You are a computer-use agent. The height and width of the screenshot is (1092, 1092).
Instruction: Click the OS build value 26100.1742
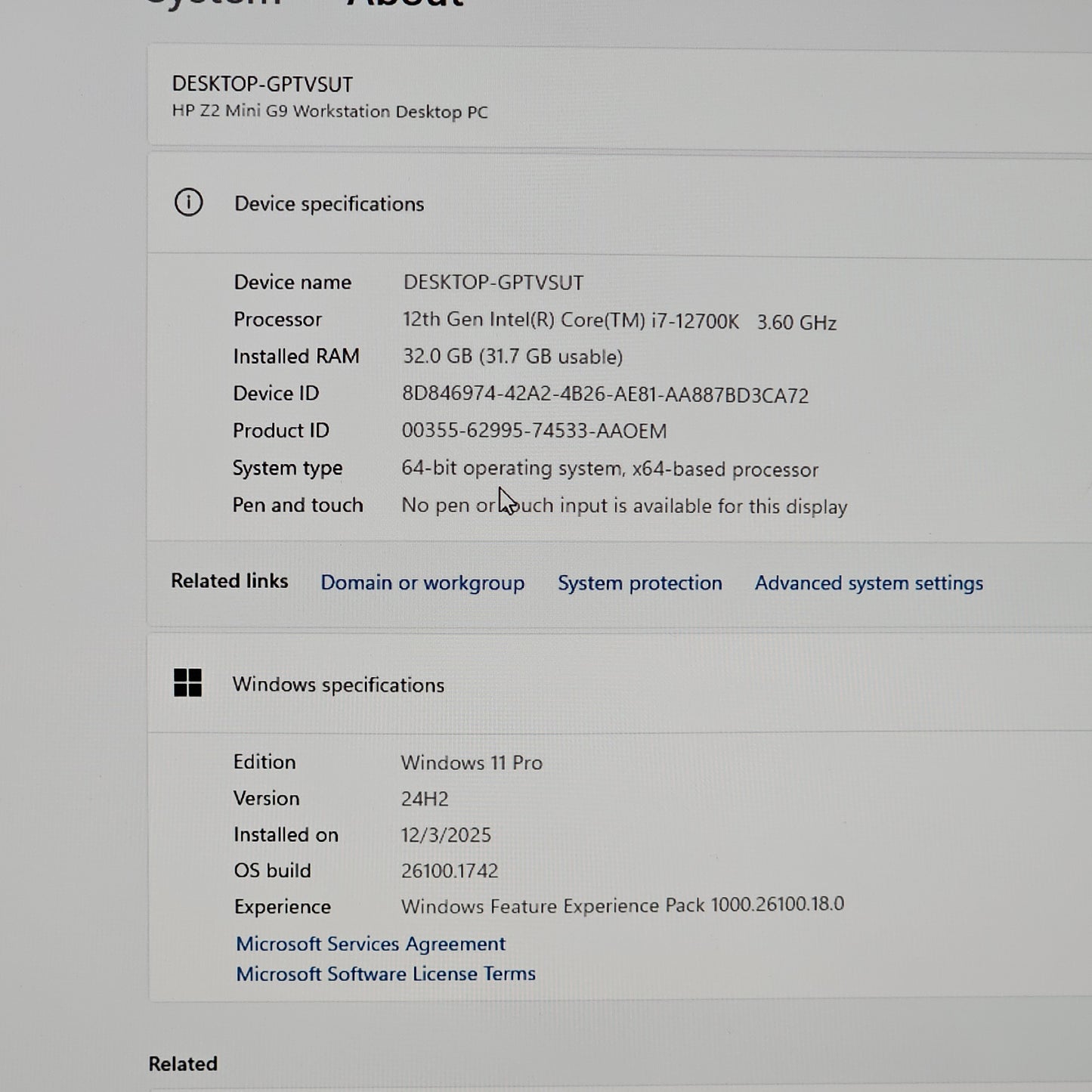(449, 871)
